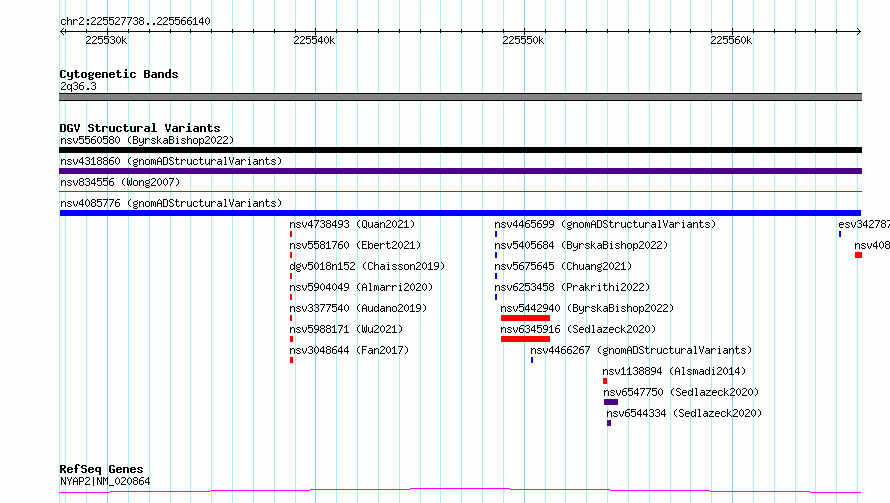Open the nsv3377540 (Audano2019) variant
890x503 pixels.
click(358, 308)
